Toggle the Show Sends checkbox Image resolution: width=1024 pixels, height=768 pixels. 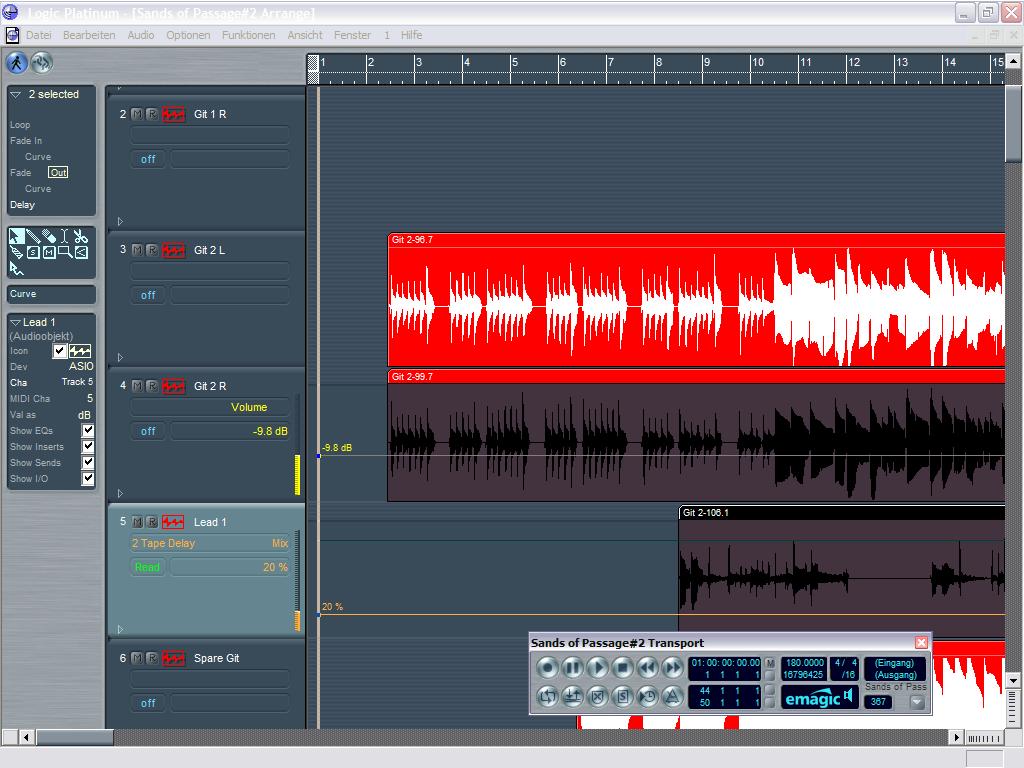coord(88,462)
